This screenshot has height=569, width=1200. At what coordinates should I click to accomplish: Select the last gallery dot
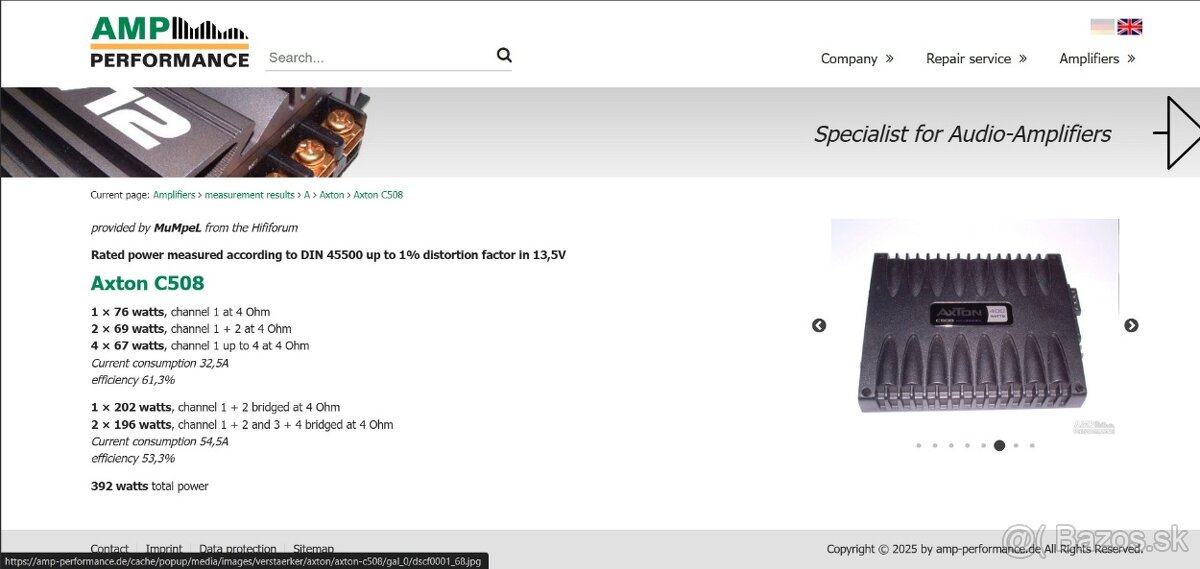(1032, 446)
